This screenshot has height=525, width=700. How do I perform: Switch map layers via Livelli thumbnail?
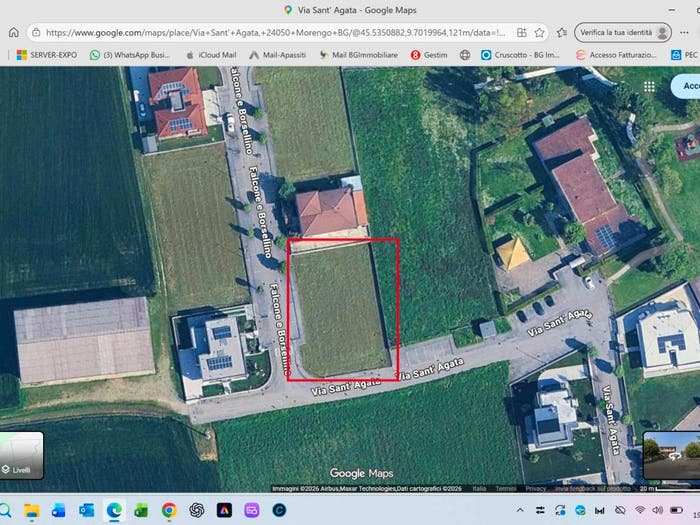[21, 455]
